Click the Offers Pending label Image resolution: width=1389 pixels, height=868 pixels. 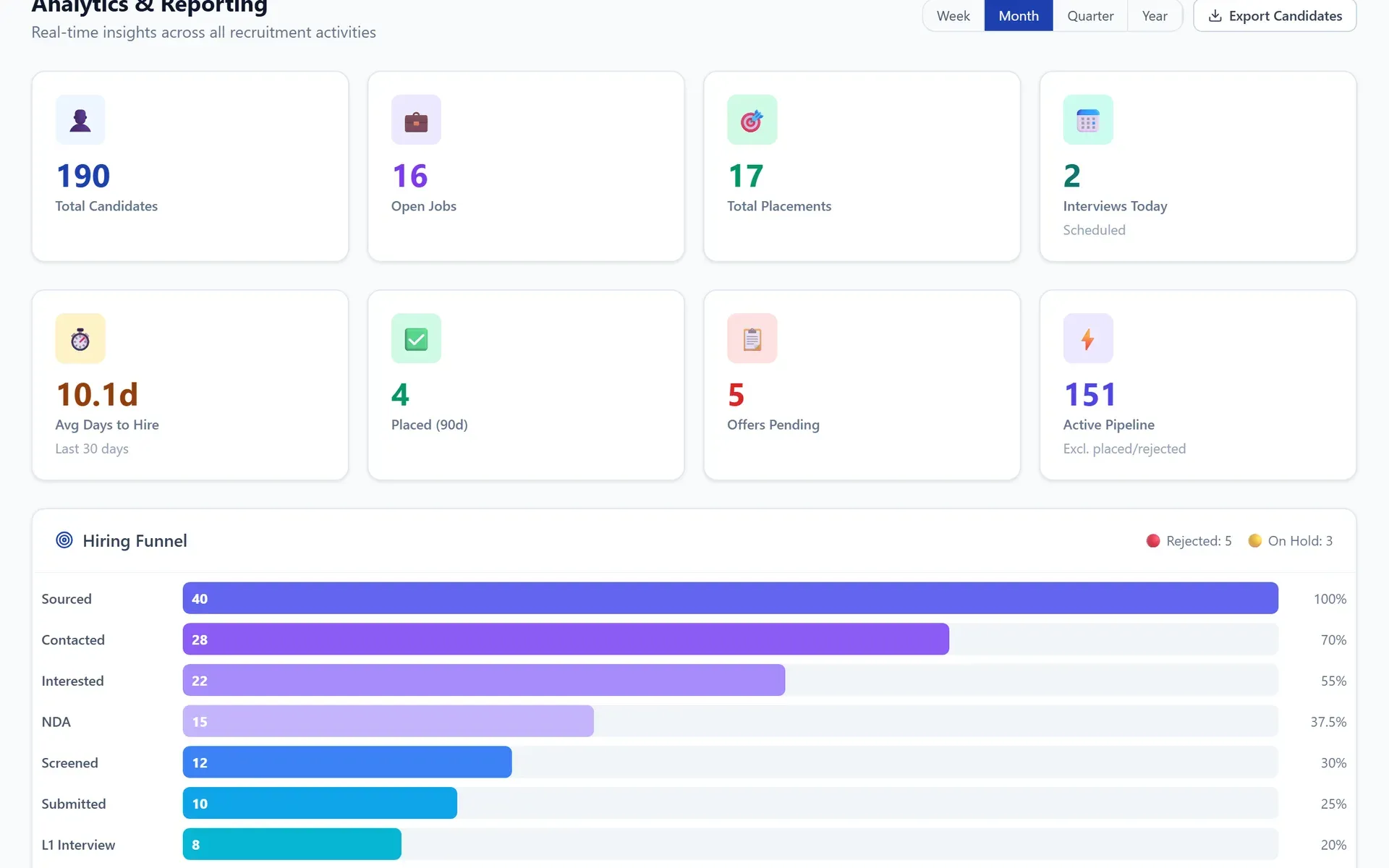point(773,425)
